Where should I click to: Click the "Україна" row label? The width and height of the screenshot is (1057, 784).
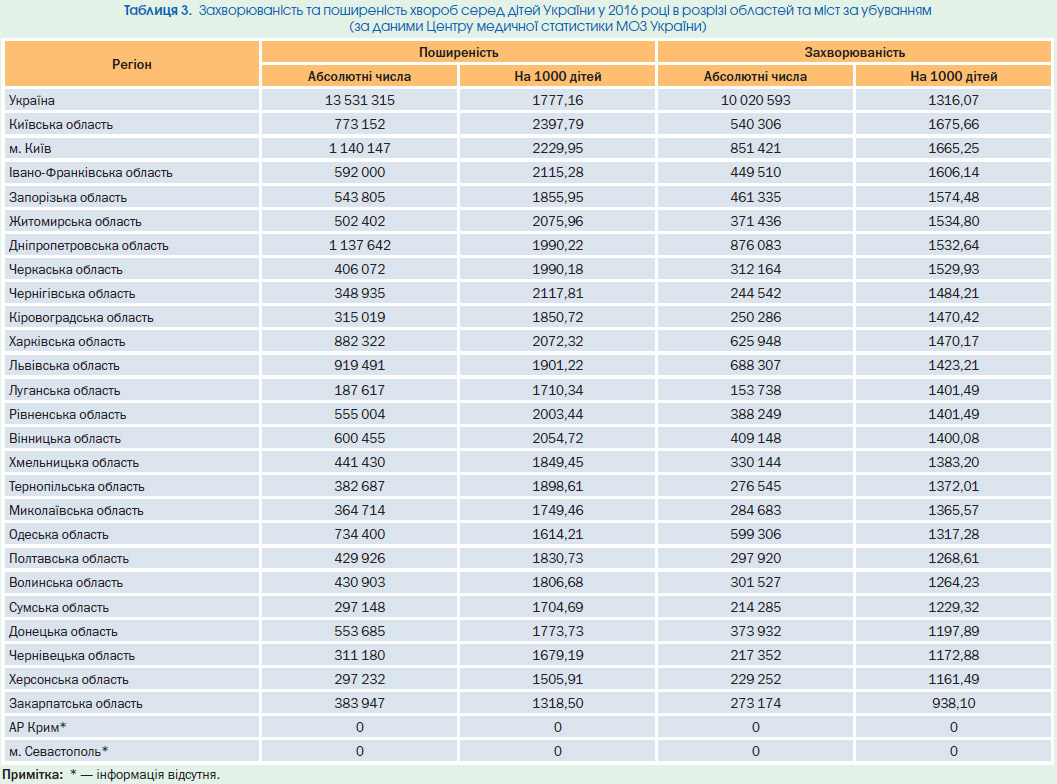32,100
